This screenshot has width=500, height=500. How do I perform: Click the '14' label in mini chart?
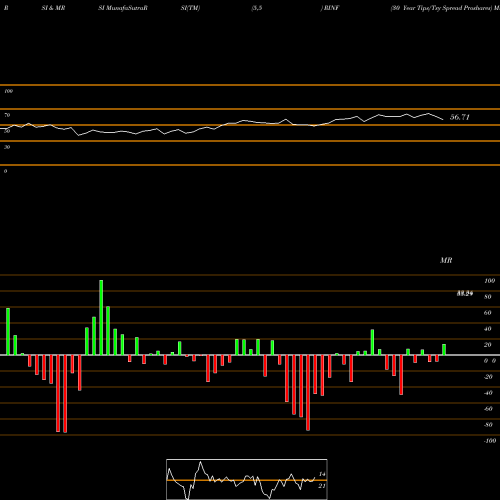322,474
